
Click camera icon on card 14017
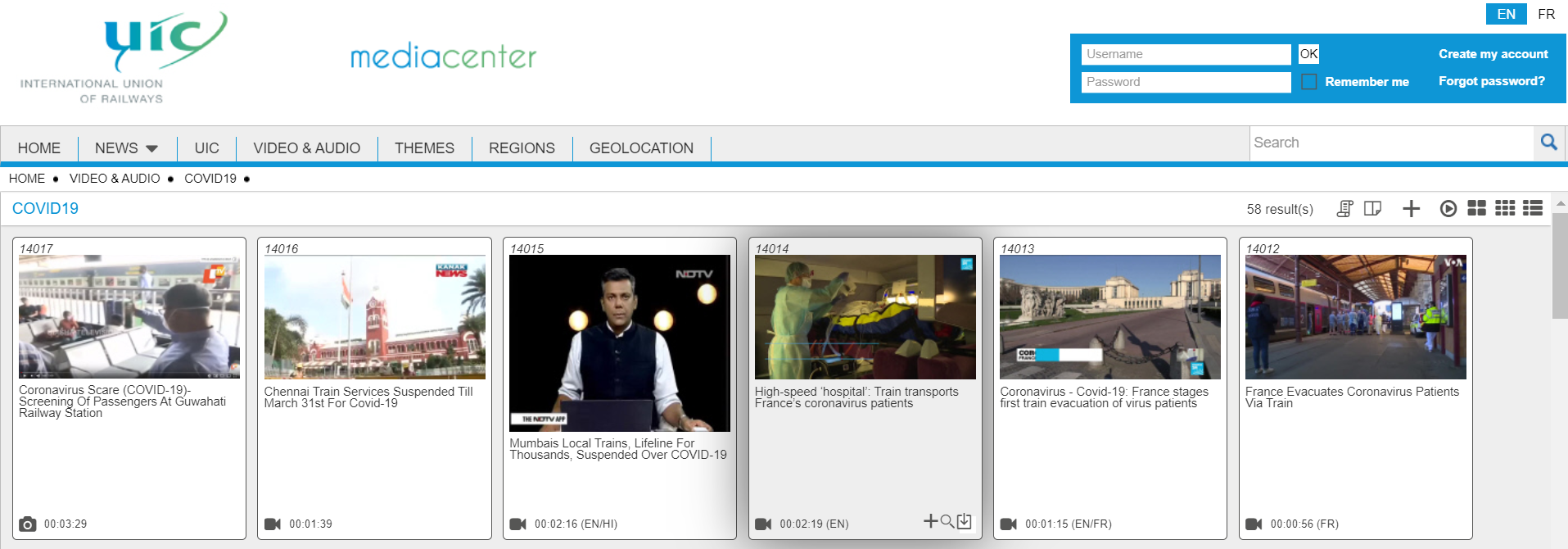click(28, 524)
